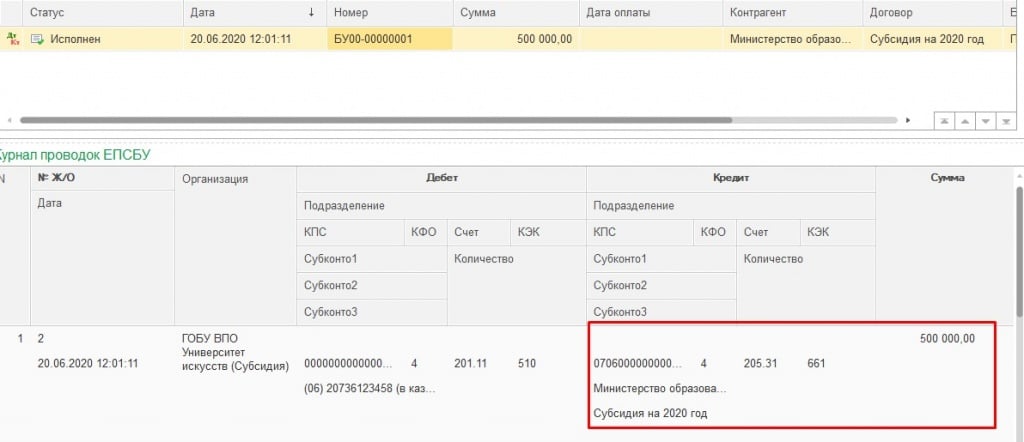Screen dimensions: 1024x442
Task: Click the empty Дата оплаты cell in document row
Action: coord(651,39)
